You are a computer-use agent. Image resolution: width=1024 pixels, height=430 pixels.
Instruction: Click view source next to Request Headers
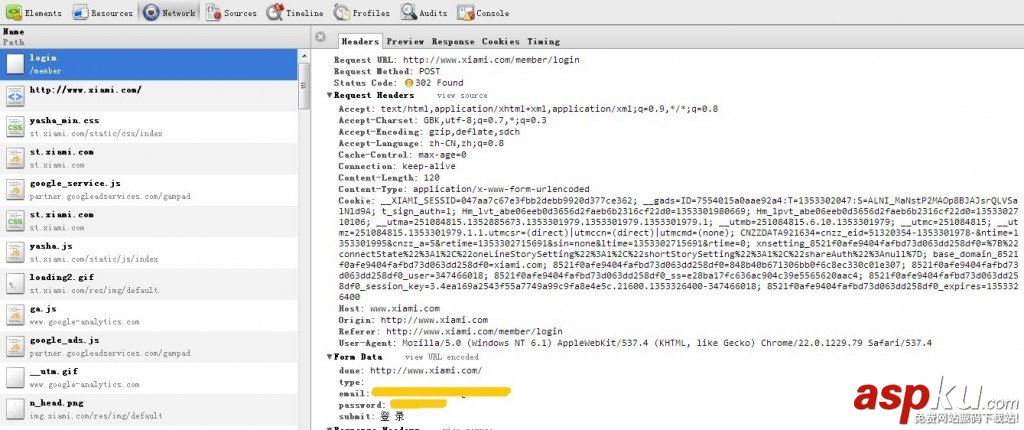tap(462, 95)
